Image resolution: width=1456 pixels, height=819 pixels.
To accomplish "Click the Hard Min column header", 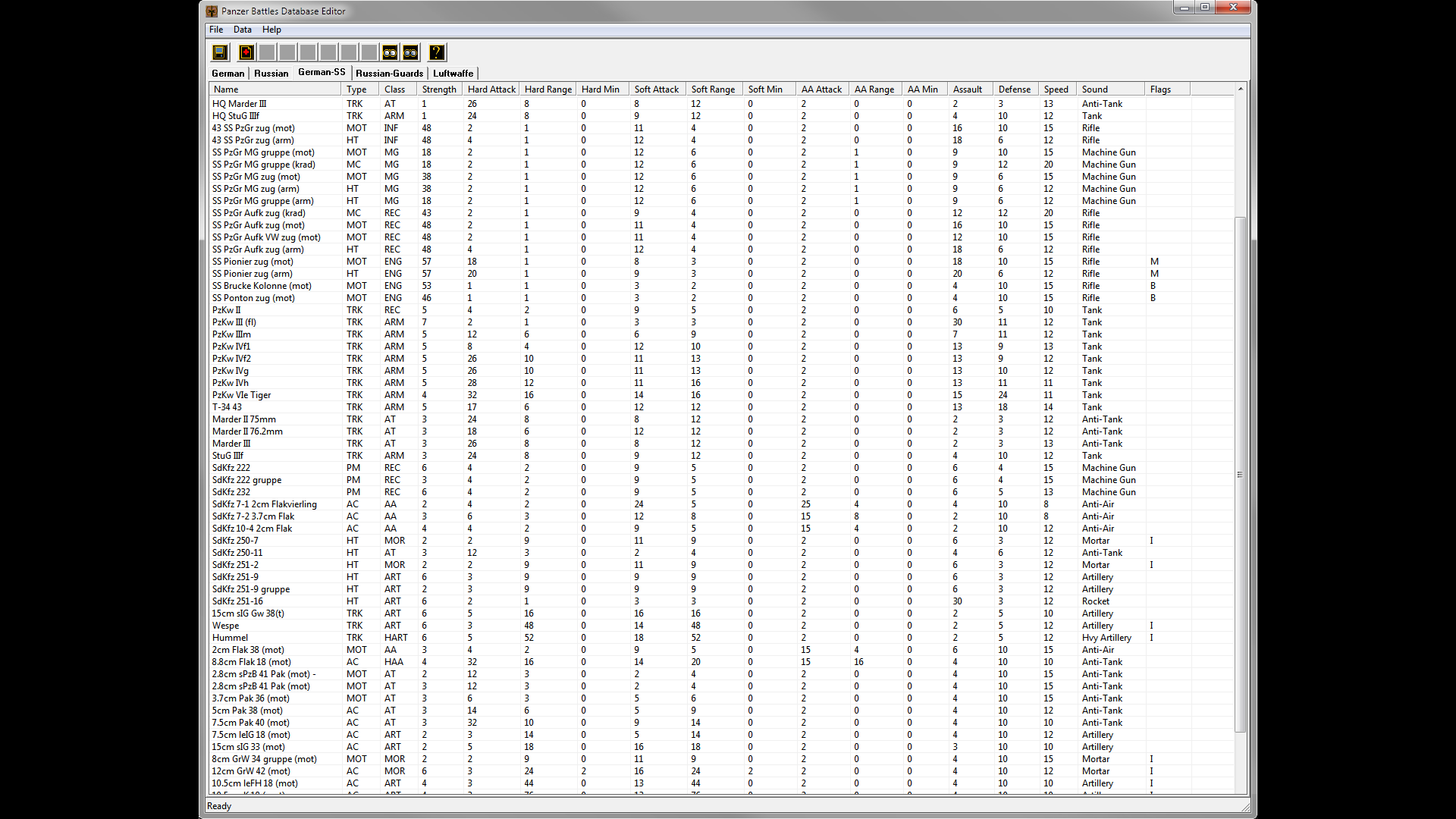I will coord(604,89).
